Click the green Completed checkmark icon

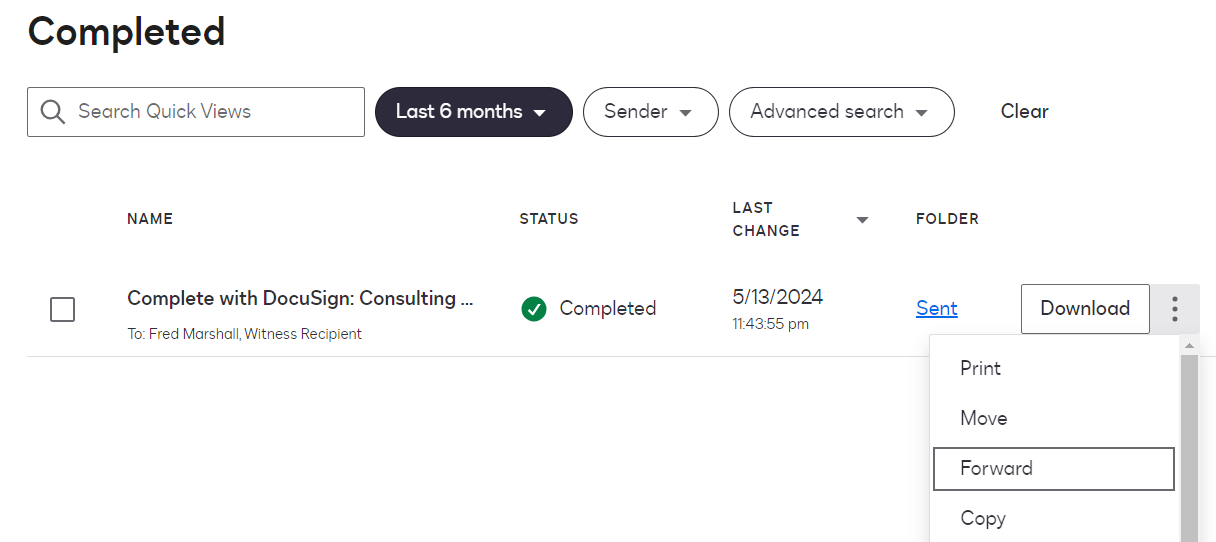[x=534, y=309]
